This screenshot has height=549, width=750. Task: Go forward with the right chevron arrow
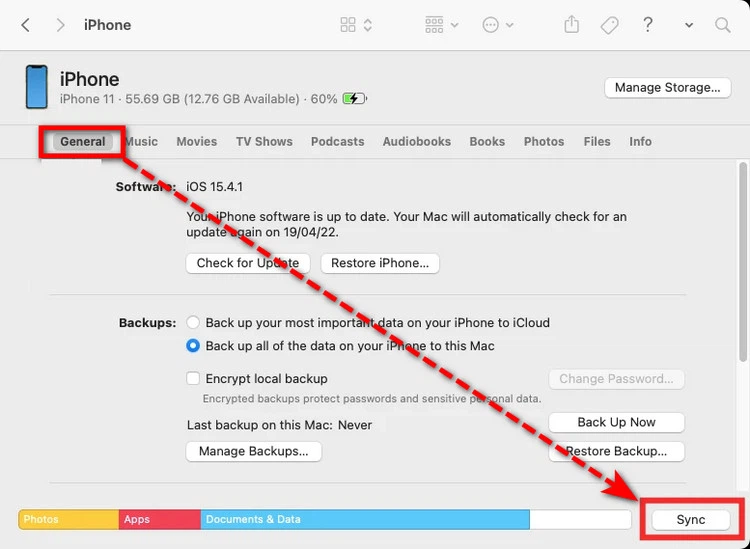pyautogui.click(x=60, y=25)
